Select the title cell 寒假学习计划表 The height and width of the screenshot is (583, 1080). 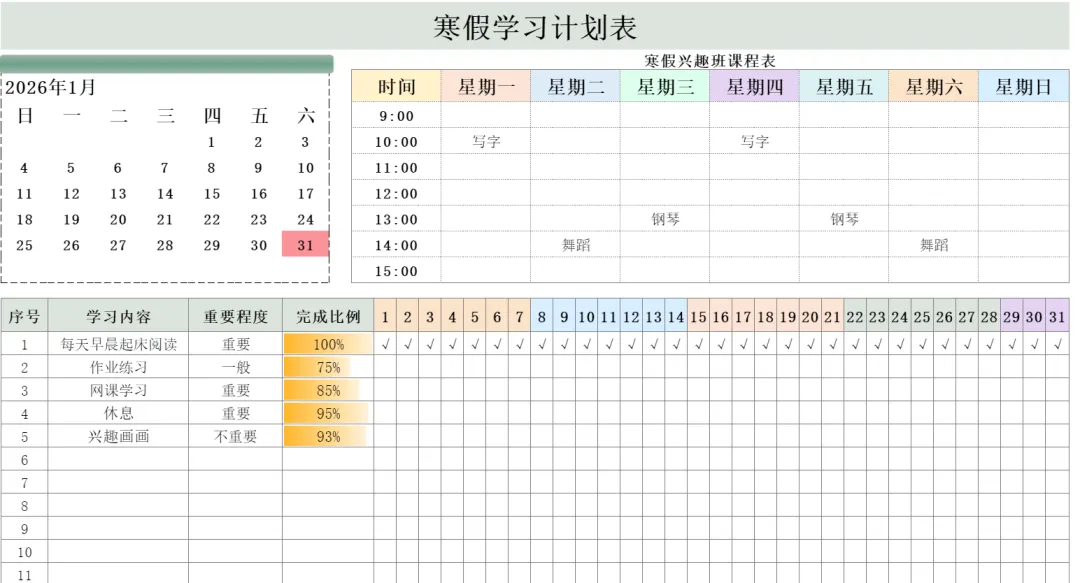click(534, 26)
